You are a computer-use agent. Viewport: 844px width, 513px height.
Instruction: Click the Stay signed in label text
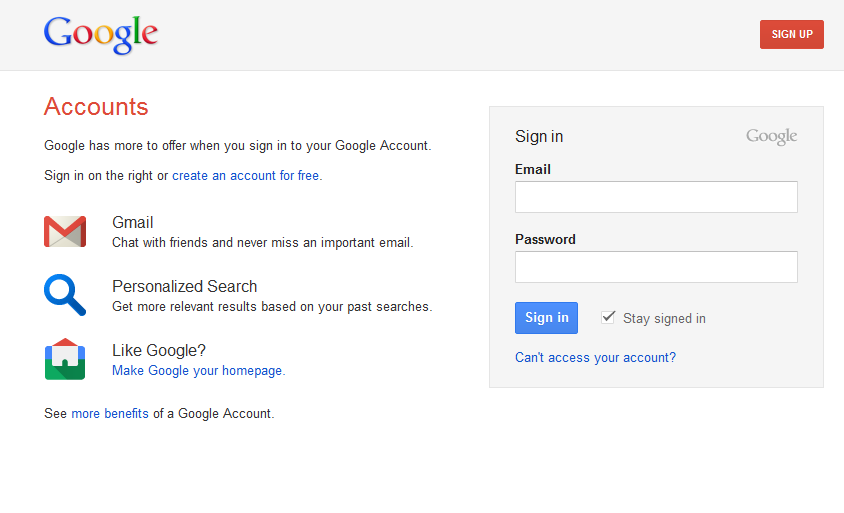pyautogui.click(x=664, y=319)
